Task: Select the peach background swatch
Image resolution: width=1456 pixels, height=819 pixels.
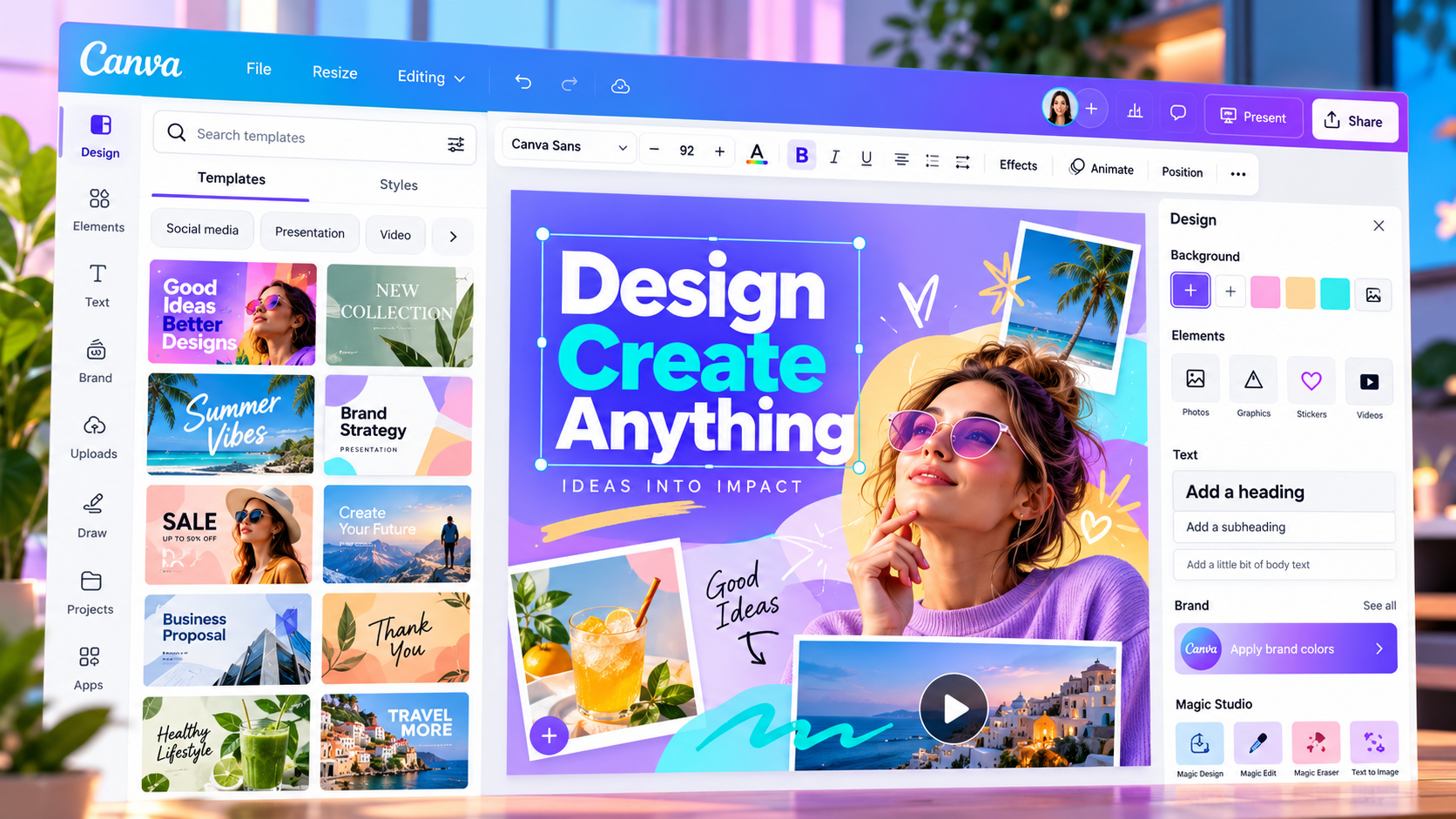Action: coord(1300,293)
